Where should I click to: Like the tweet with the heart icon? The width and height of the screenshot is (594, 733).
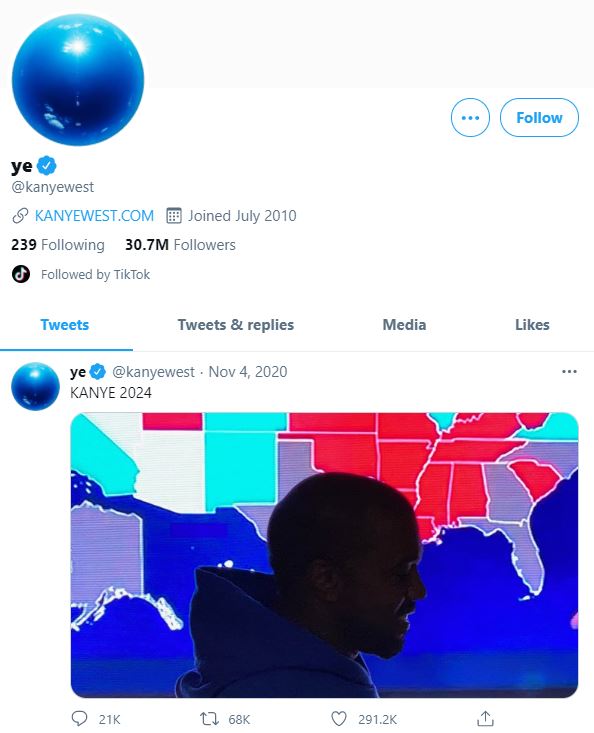click(339, 719)
